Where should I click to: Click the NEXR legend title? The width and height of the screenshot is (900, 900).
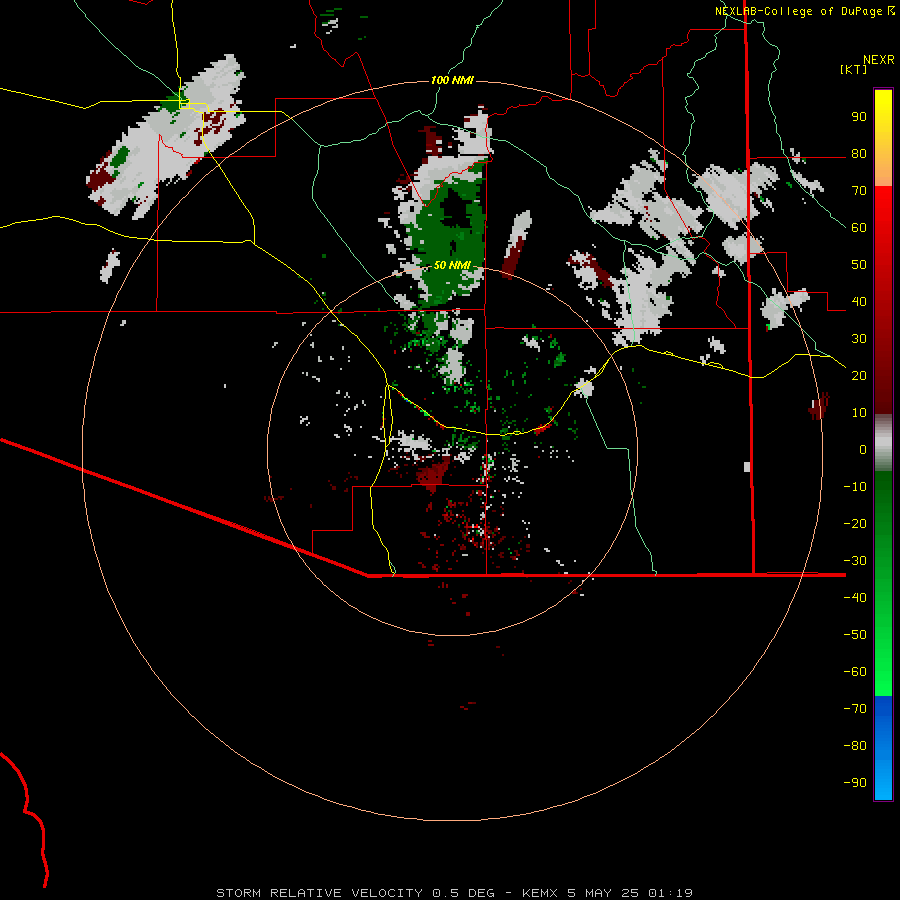click(879, 60)
